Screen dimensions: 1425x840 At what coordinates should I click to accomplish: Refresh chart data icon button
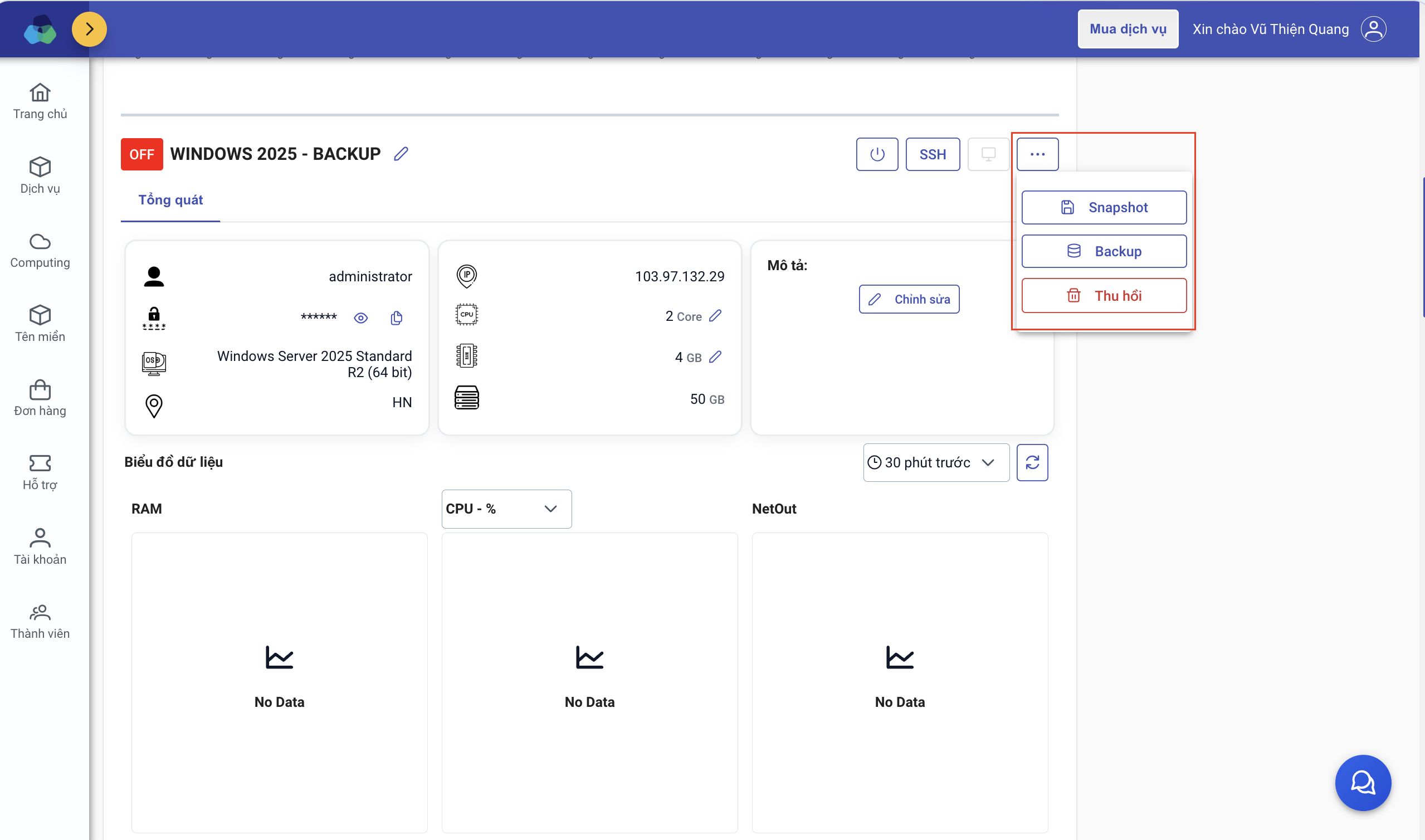(1032, 462)
